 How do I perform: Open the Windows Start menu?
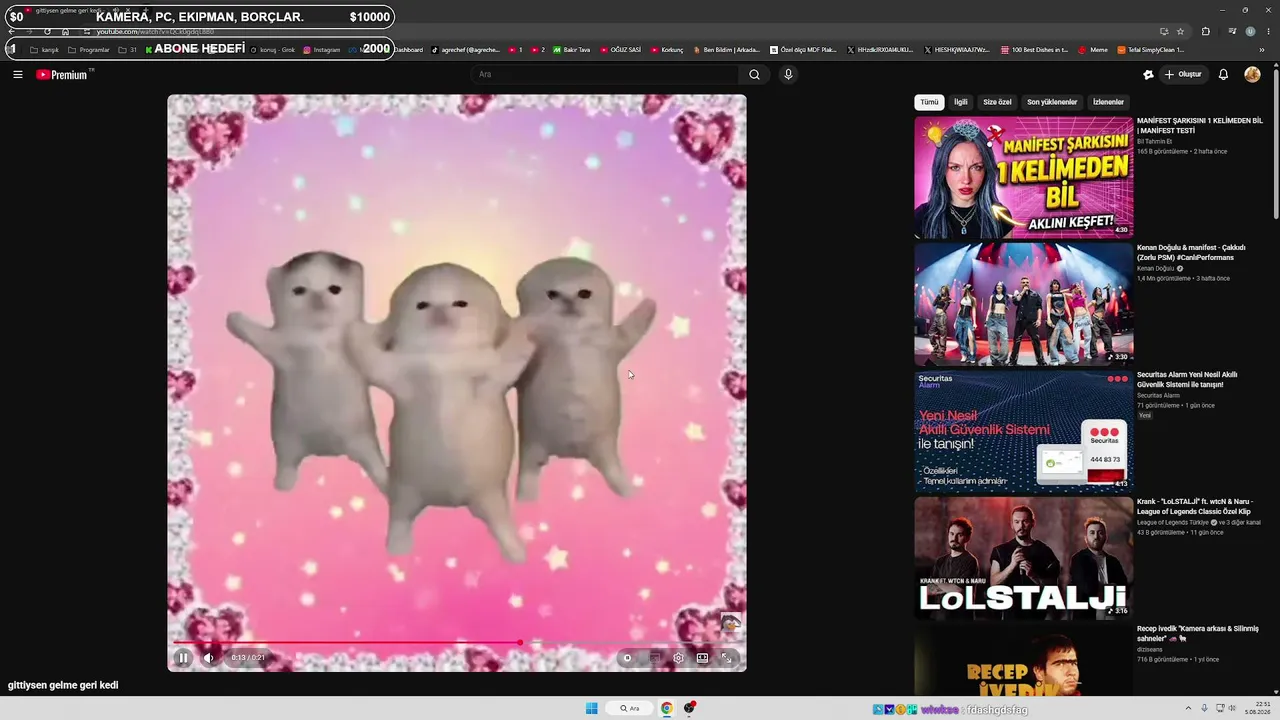pyautogui.click(x=591, y=708)
